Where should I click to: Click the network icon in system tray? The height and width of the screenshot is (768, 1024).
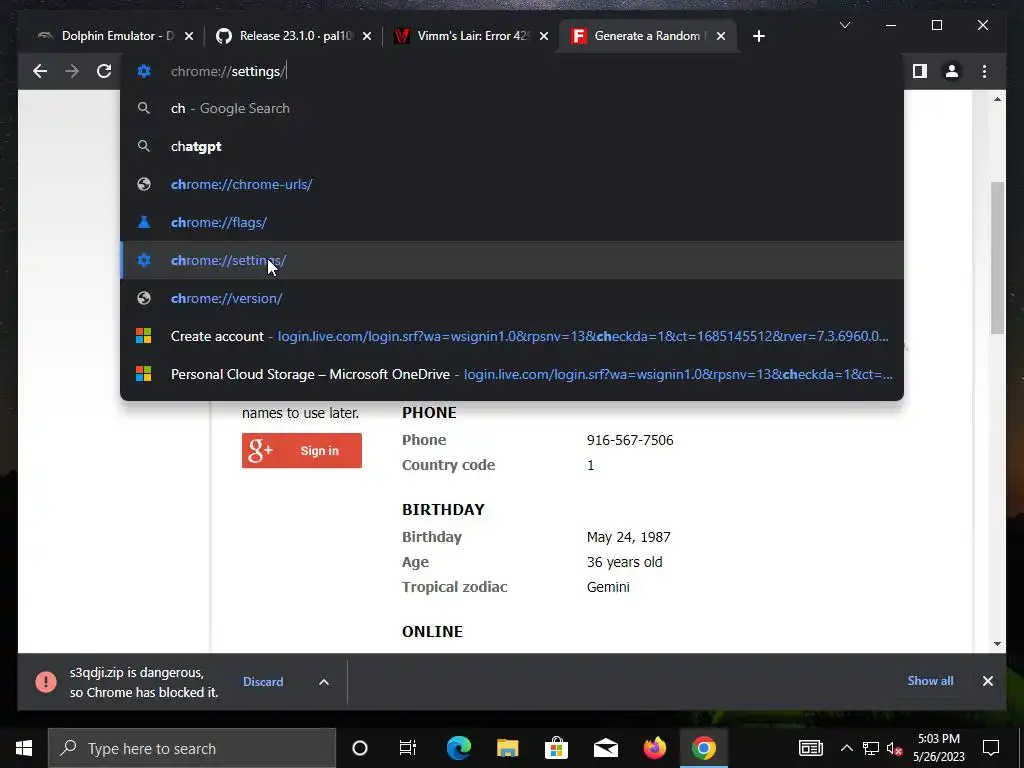pyautogui.click(x=871, y=748)
